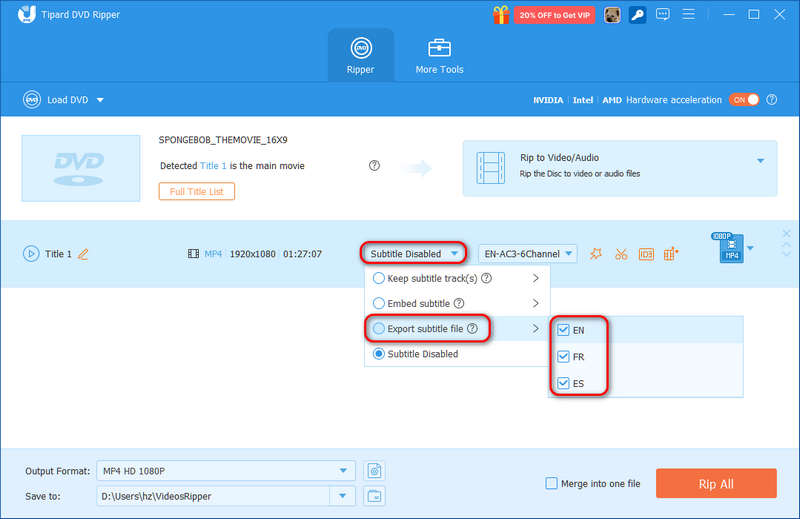This screenshot has height=519, width=800.
Task: Click the Rip to Video/Audio film icon
Action: (490, 167)
